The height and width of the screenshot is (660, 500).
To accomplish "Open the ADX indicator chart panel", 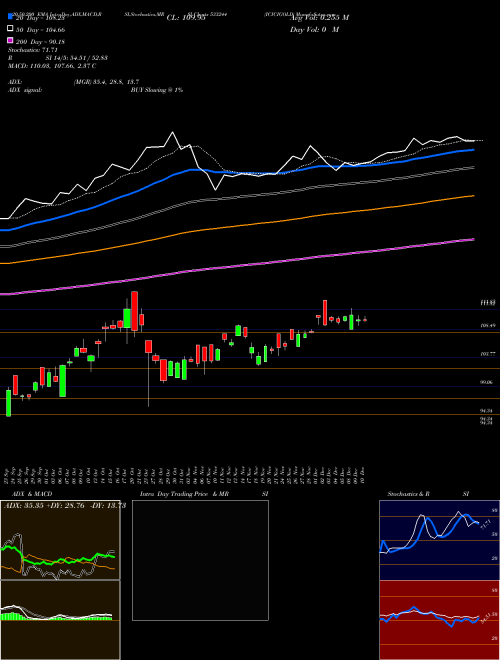I will coord(60,540).
